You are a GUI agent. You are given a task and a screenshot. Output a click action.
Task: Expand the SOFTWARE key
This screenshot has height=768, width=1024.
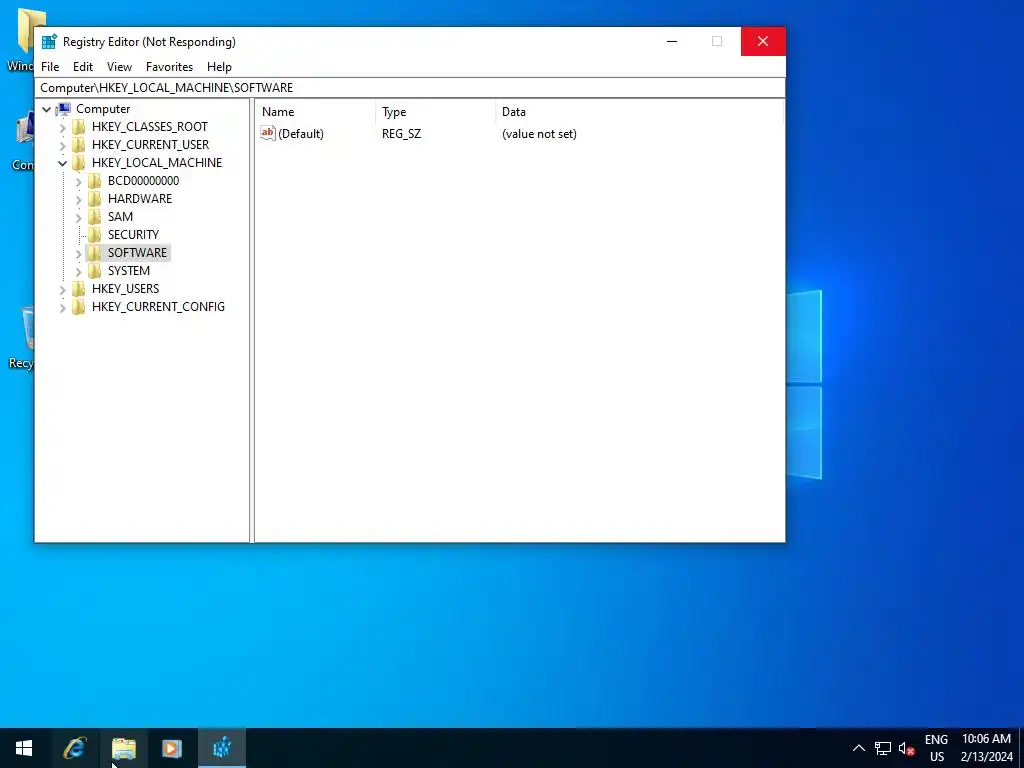[x=78, y=253]
